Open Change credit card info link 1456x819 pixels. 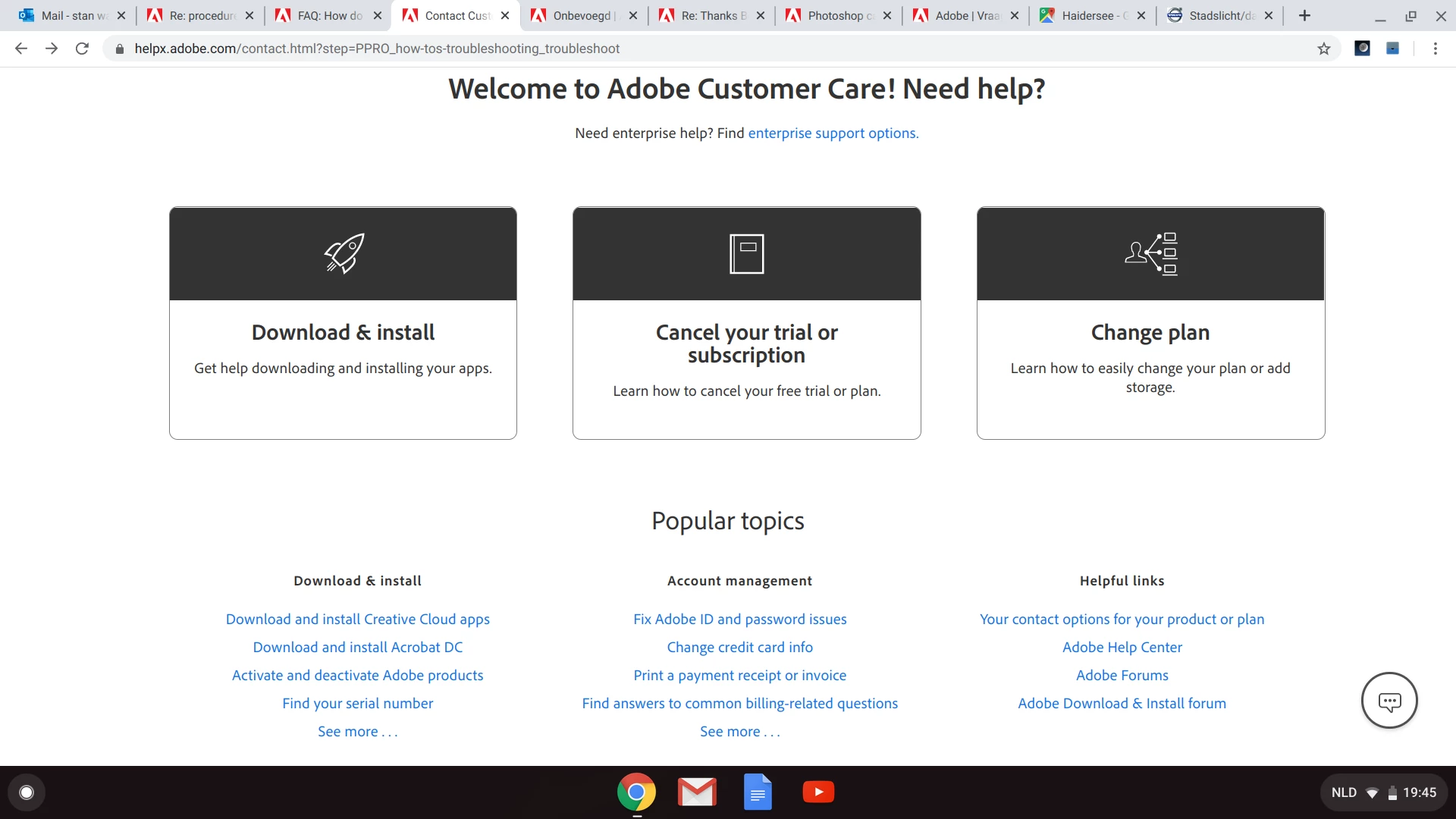click(739, 648)
